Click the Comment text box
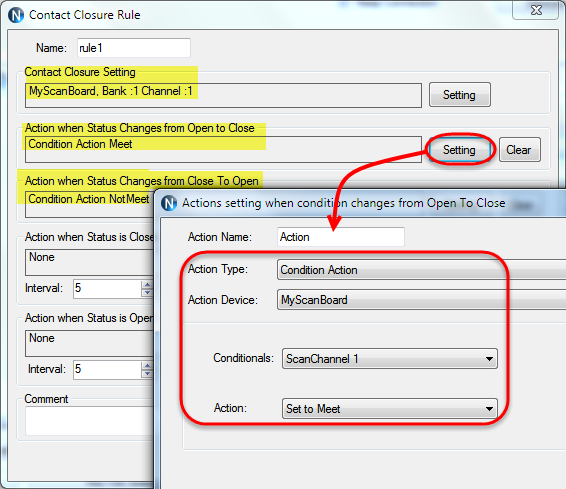The width and height of the screenshot is (566, 489). click(90, 421)
